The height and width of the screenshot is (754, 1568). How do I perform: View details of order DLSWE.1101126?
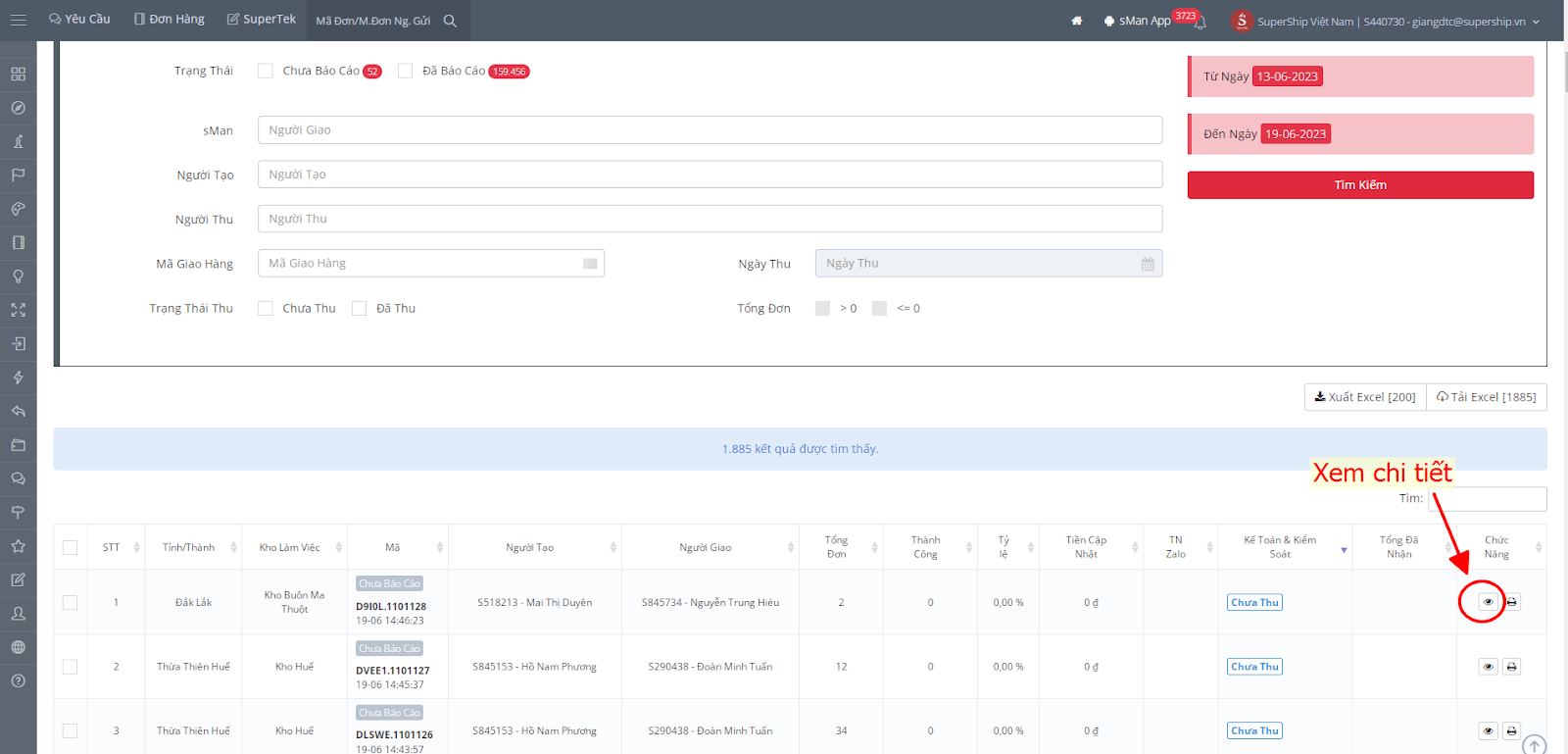[x=1488, y=730]
